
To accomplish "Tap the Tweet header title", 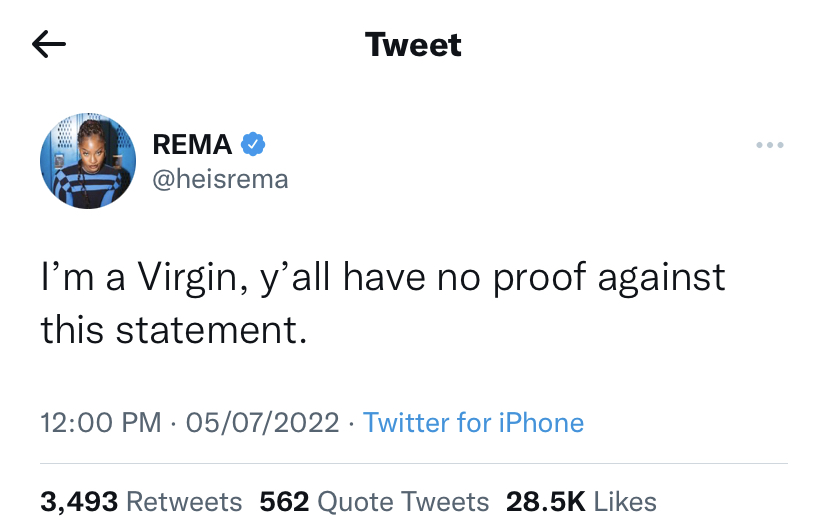I will pos(413,45).
